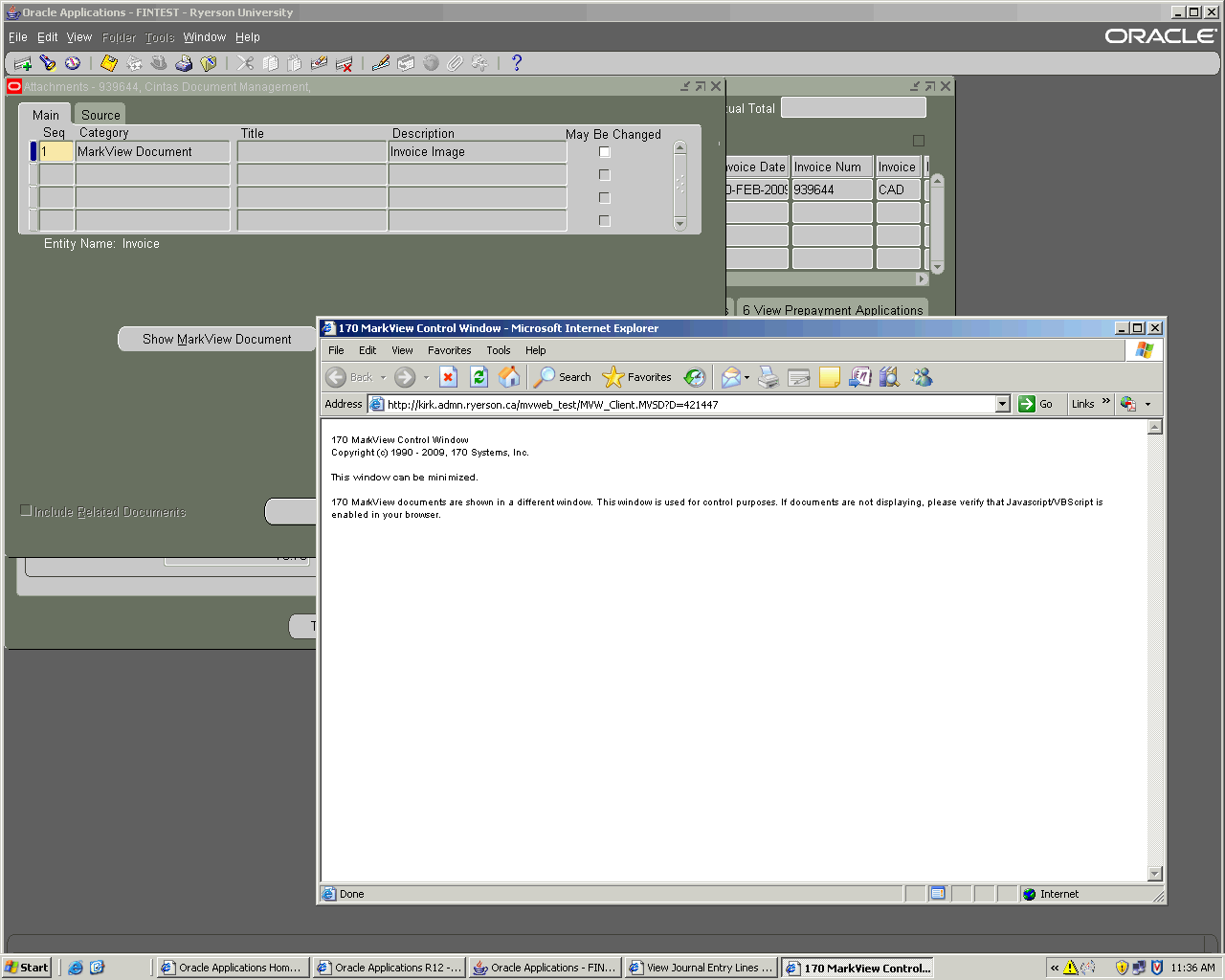Switch to the Source tab
Screen dimensions: 1225x980
100,115
